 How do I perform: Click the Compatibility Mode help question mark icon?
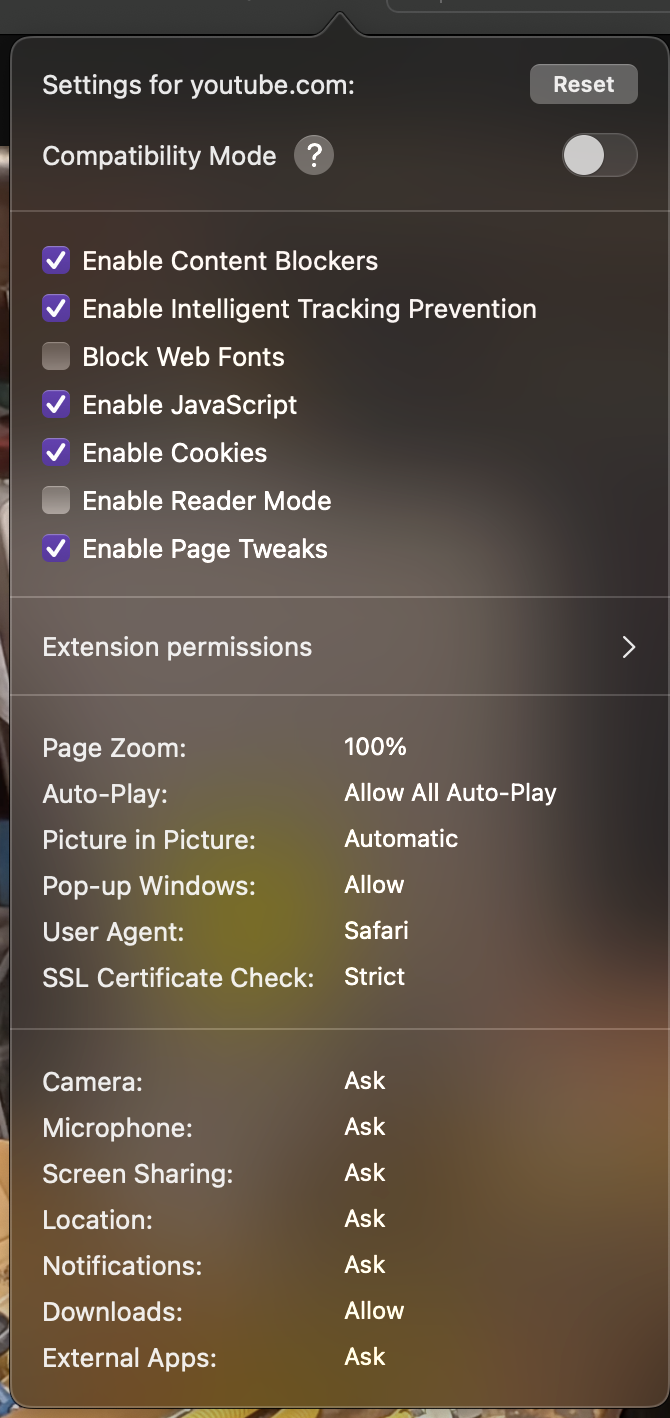[314, 156]
